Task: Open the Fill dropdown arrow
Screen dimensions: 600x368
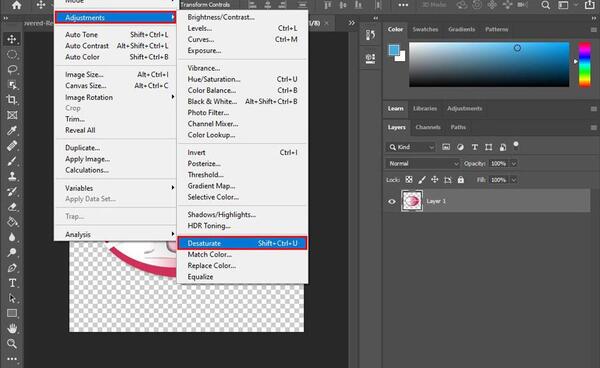Action: click(x=514, y=180)
